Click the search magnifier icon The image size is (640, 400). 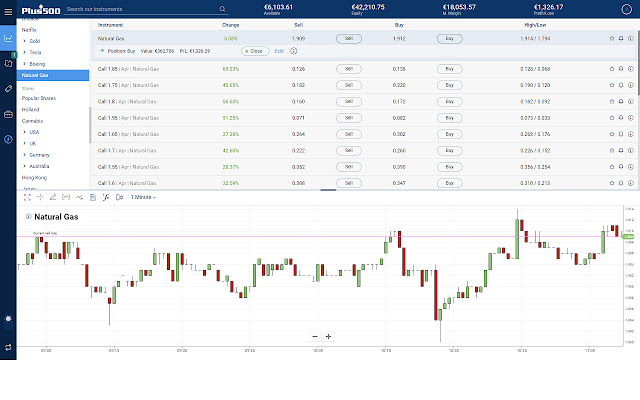[x=222, y=9]
